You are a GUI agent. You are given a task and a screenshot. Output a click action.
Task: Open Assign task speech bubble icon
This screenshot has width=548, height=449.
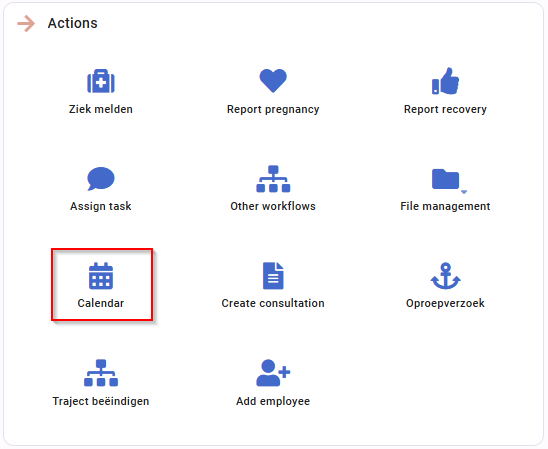101,179
